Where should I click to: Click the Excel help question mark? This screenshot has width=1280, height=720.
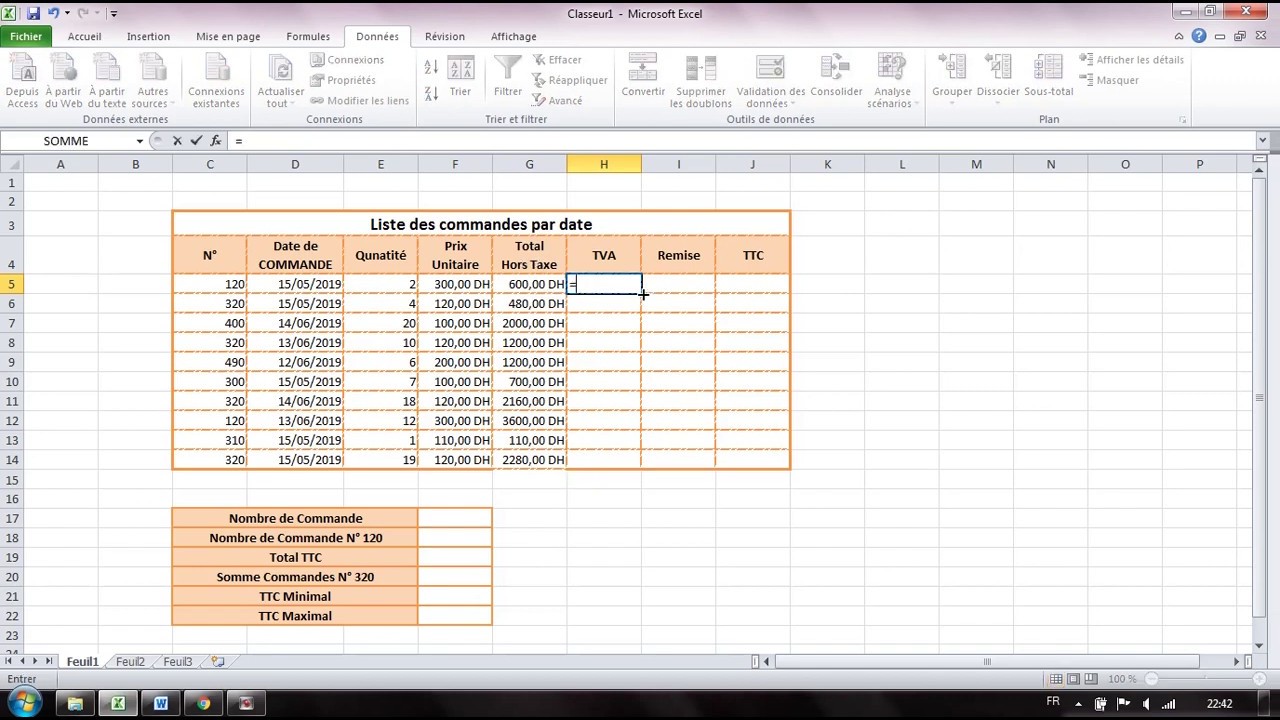(1198, 36)
